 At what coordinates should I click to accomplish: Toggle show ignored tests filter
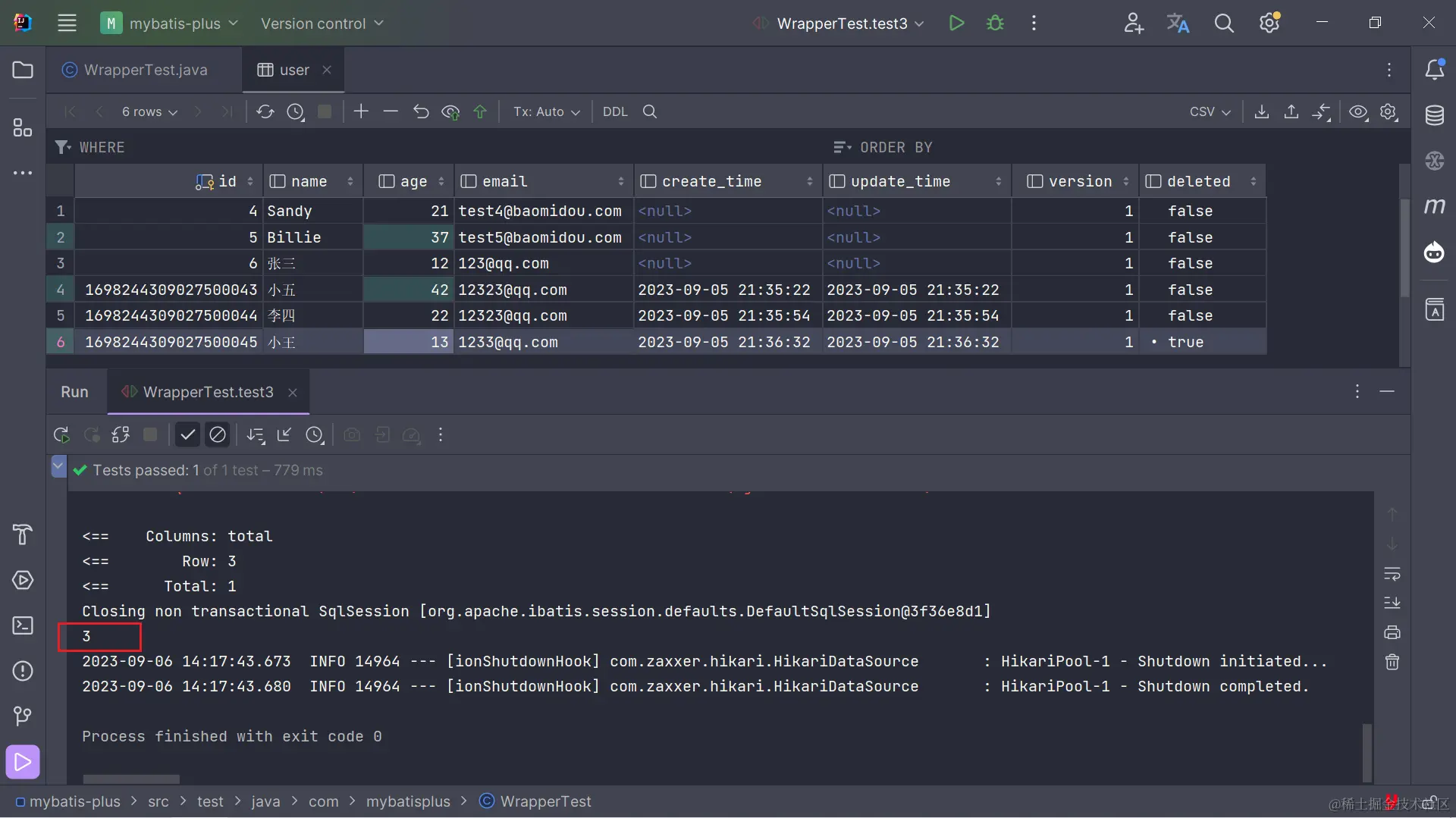tap(218, 434)
